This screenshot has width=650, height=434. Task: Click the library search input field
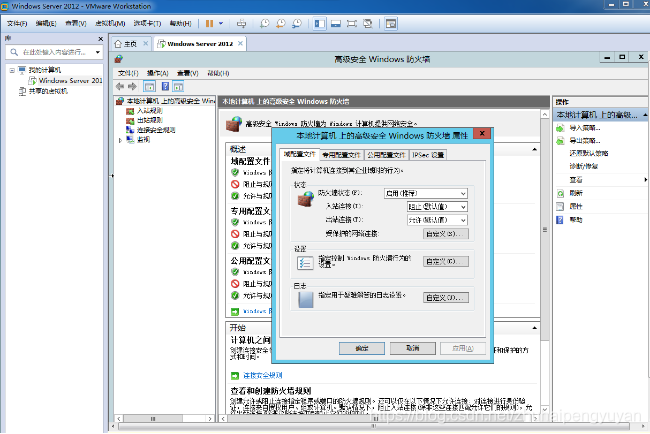54,52
